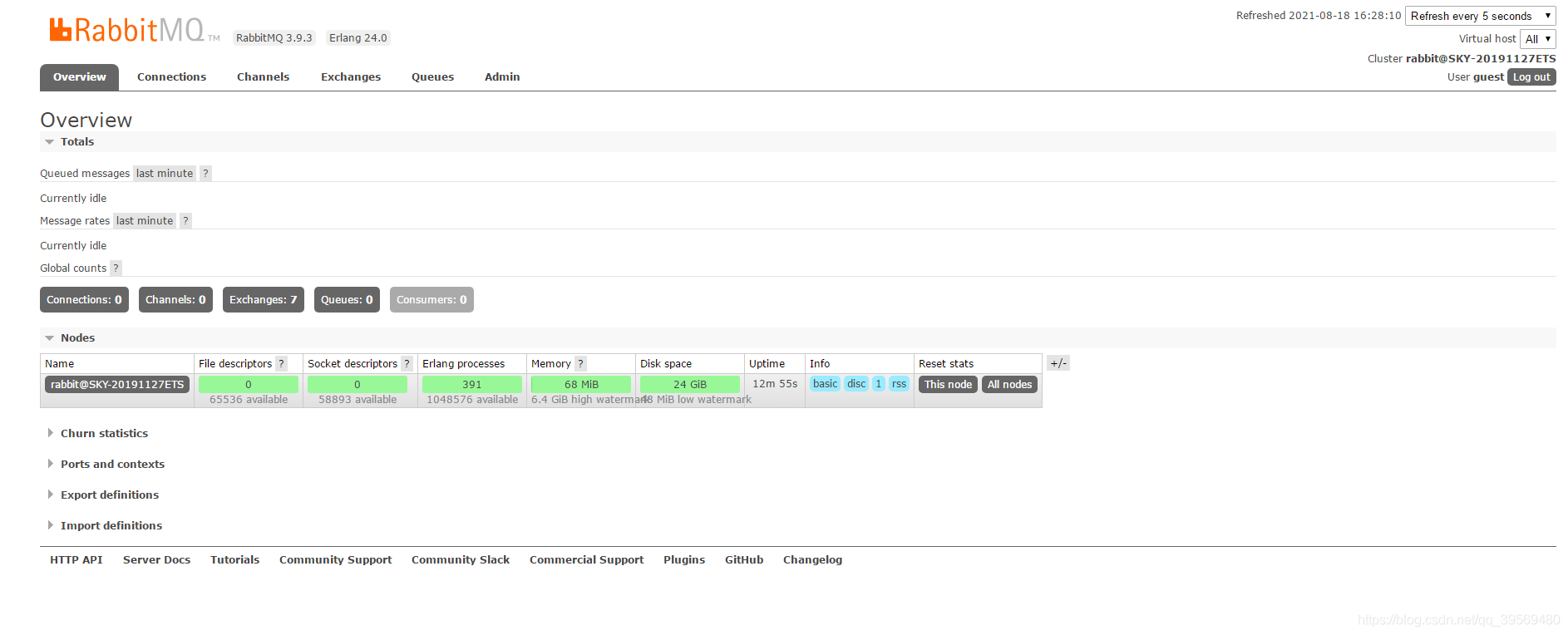Show help for Memory column
The image size is (1568, 635).
[x=581, y=363]
